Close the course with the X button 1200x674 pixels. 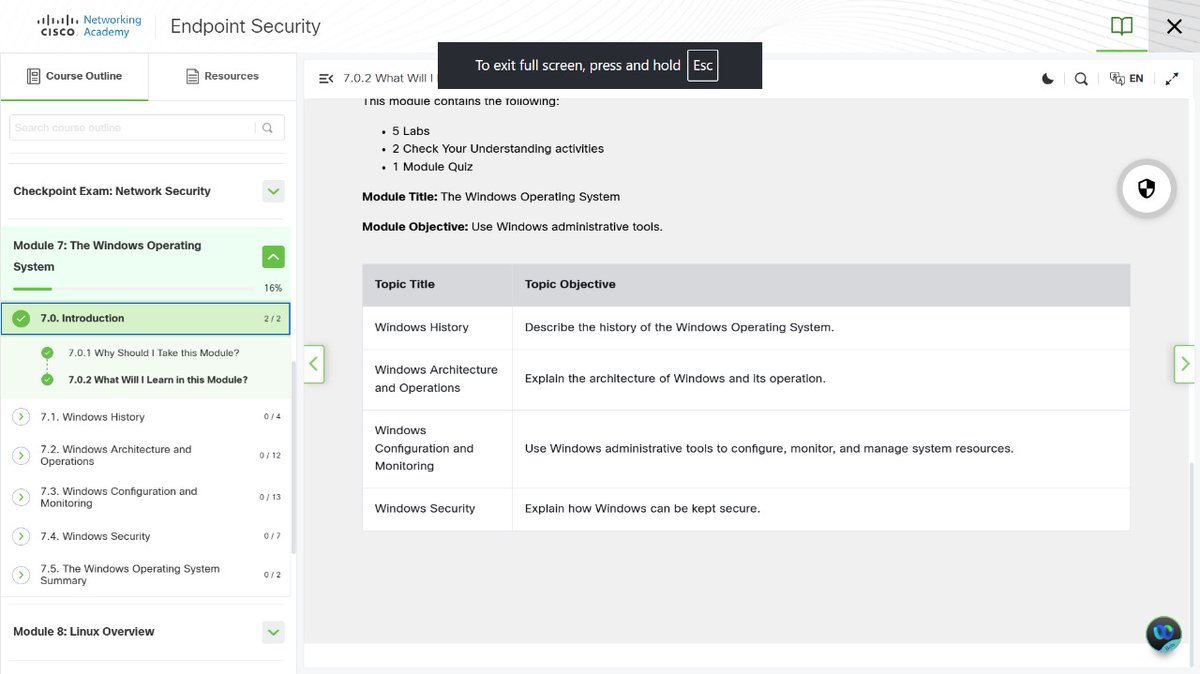click(1175, 26)
